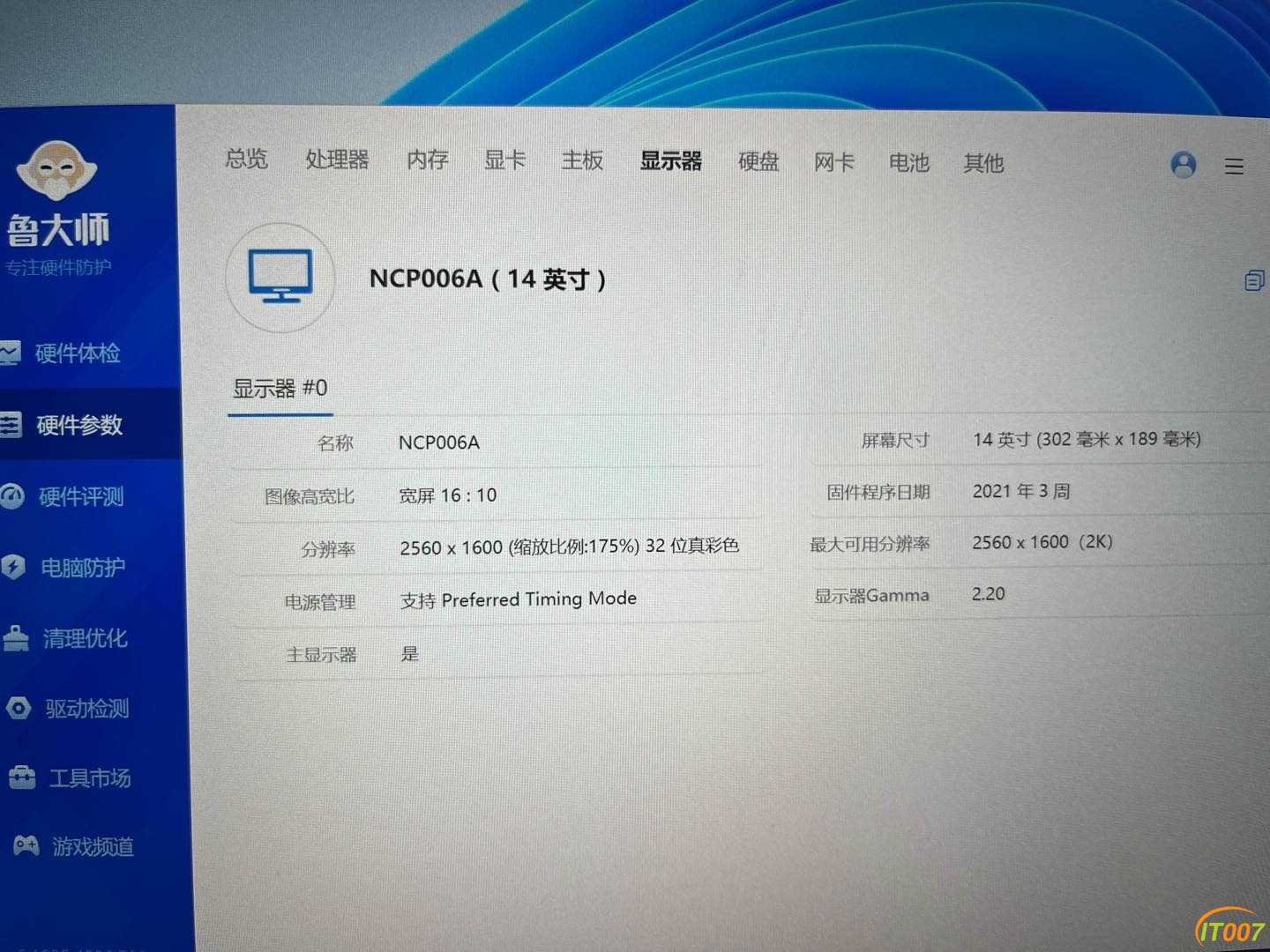This screenshot has height=952, width=1270.
Task: Select the 显示器 tab
Action: [670, 161]
